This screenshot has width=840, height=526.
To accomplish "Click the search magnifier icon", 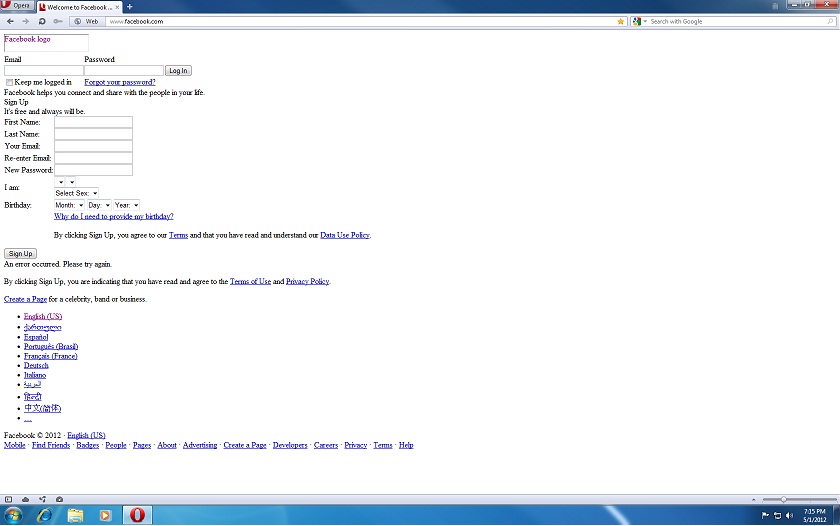I will pos(830,21).
